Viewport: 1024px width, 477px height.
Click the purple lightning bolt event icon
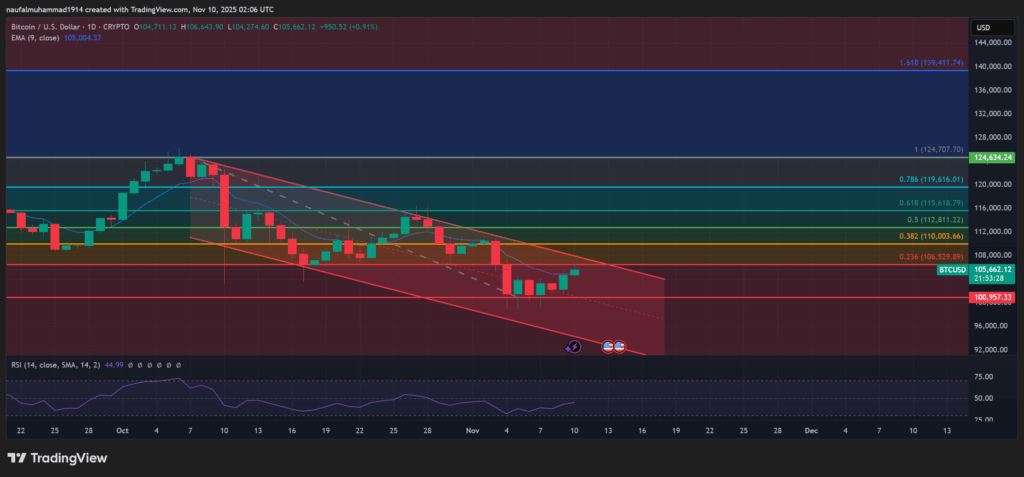pos(573,346)
